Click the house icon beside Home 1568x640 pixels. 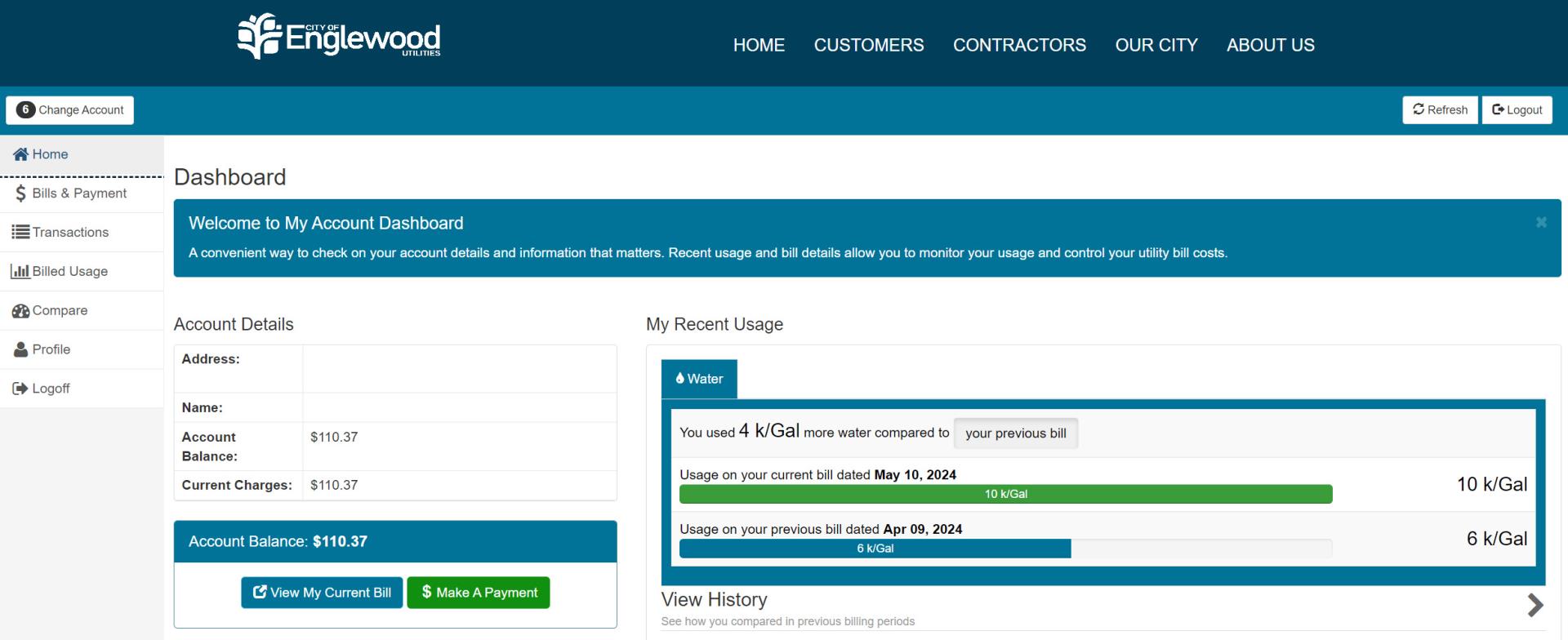20,154
